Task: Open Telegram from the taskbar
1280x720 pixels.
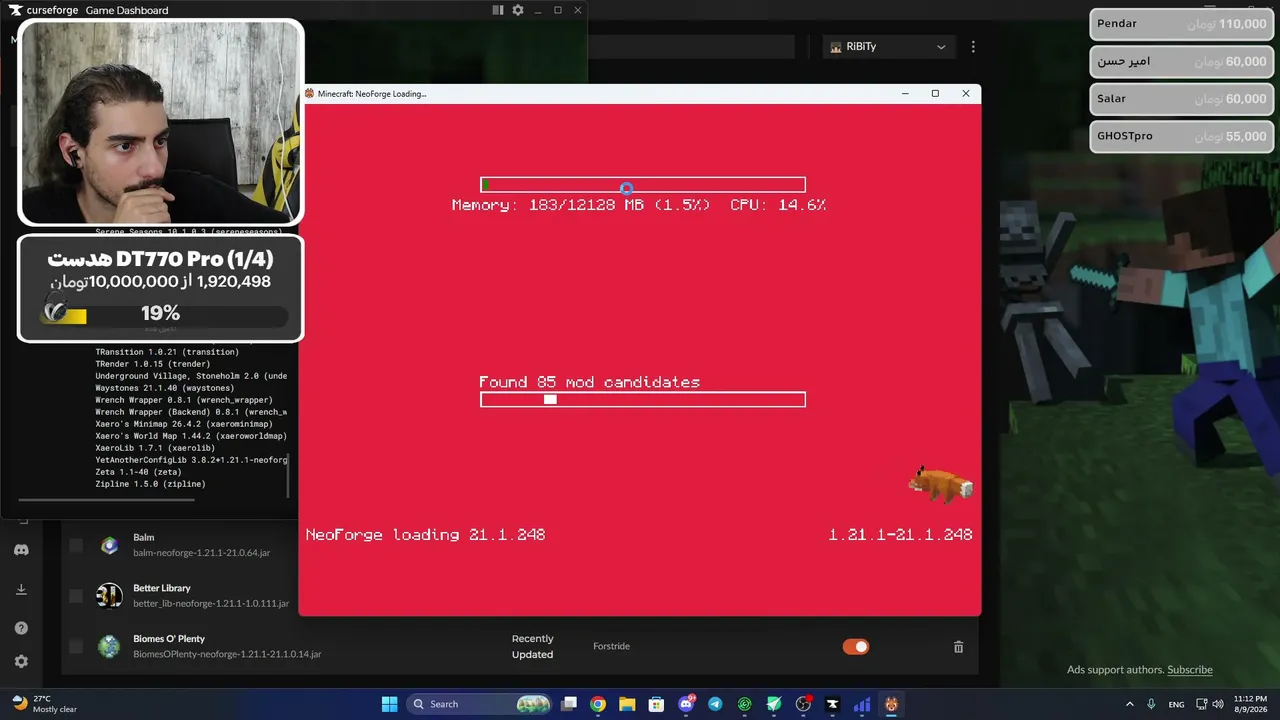Action: (x=715, y=704)
